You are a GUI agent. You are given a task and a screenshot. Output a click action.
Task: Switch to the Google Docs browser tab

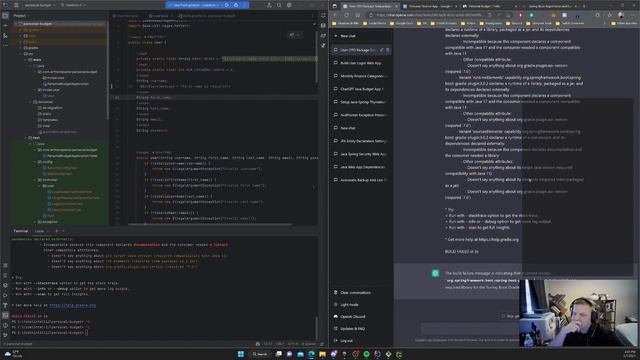(x=430, y=6)
